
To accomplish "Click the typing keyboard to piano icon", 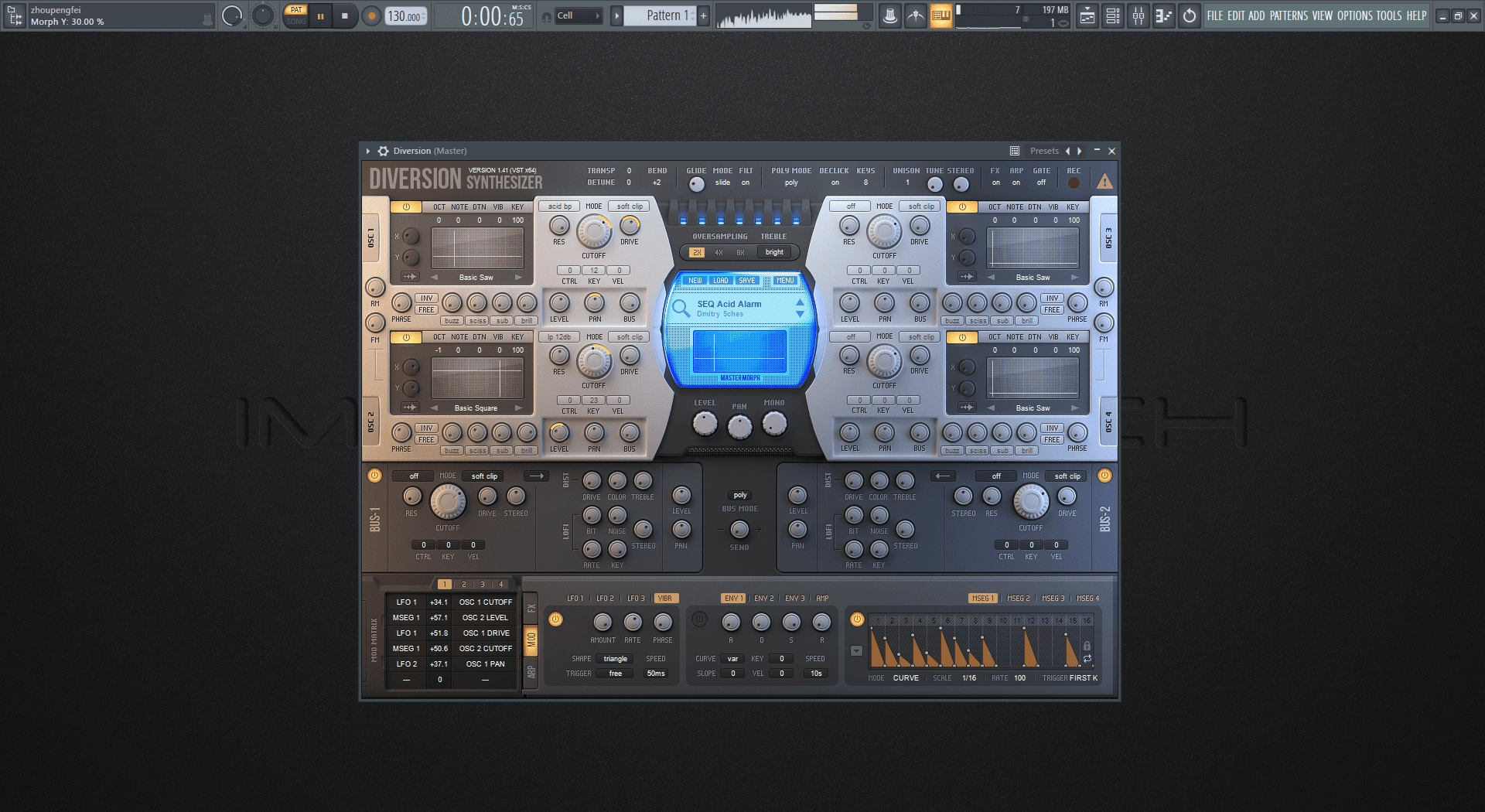I will (941, 15).
